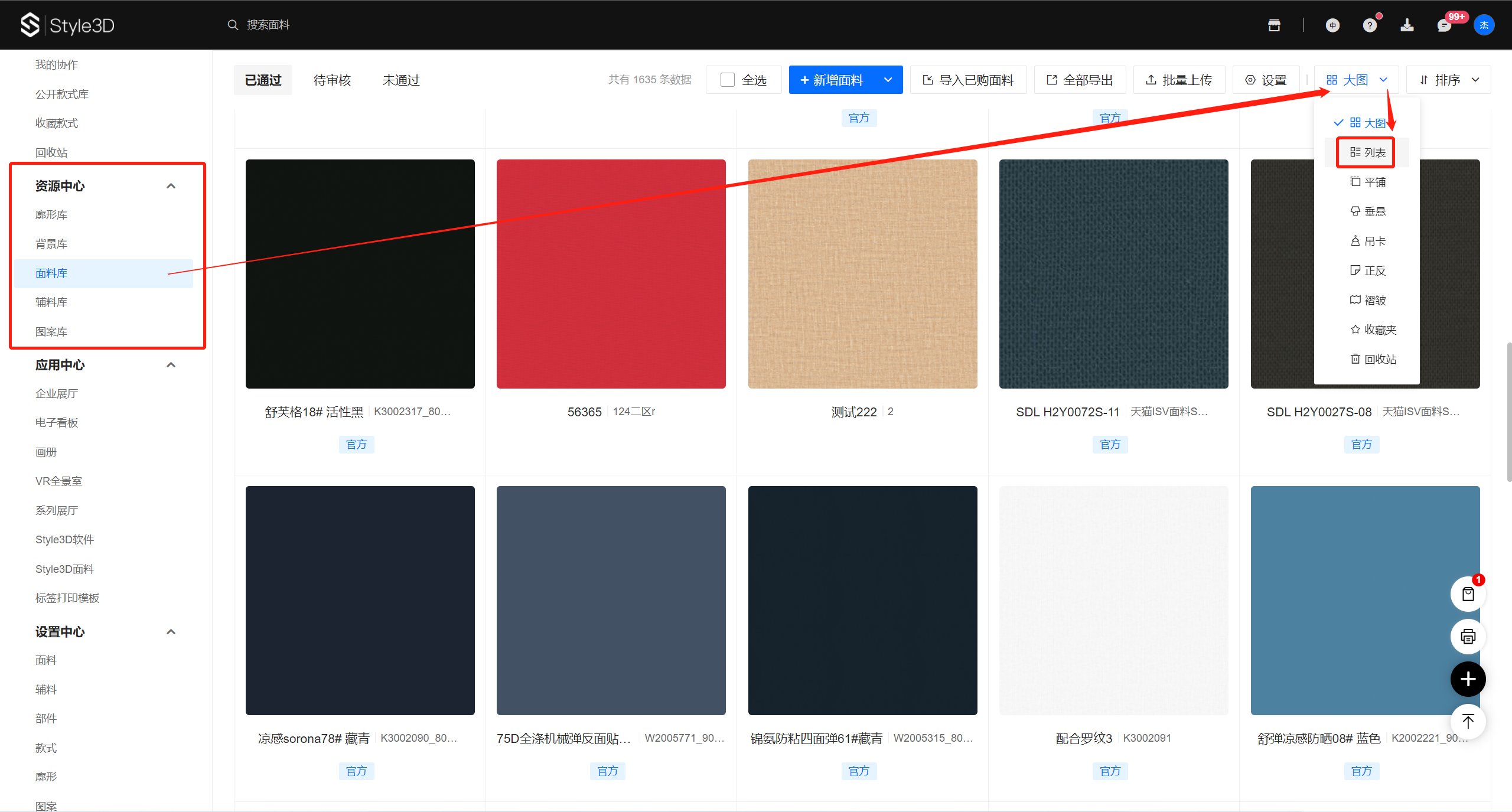Collapse the 应用中心 sidebar section
The height and width of the screenshot is (812, 1512).
click(x=171, y=365)
